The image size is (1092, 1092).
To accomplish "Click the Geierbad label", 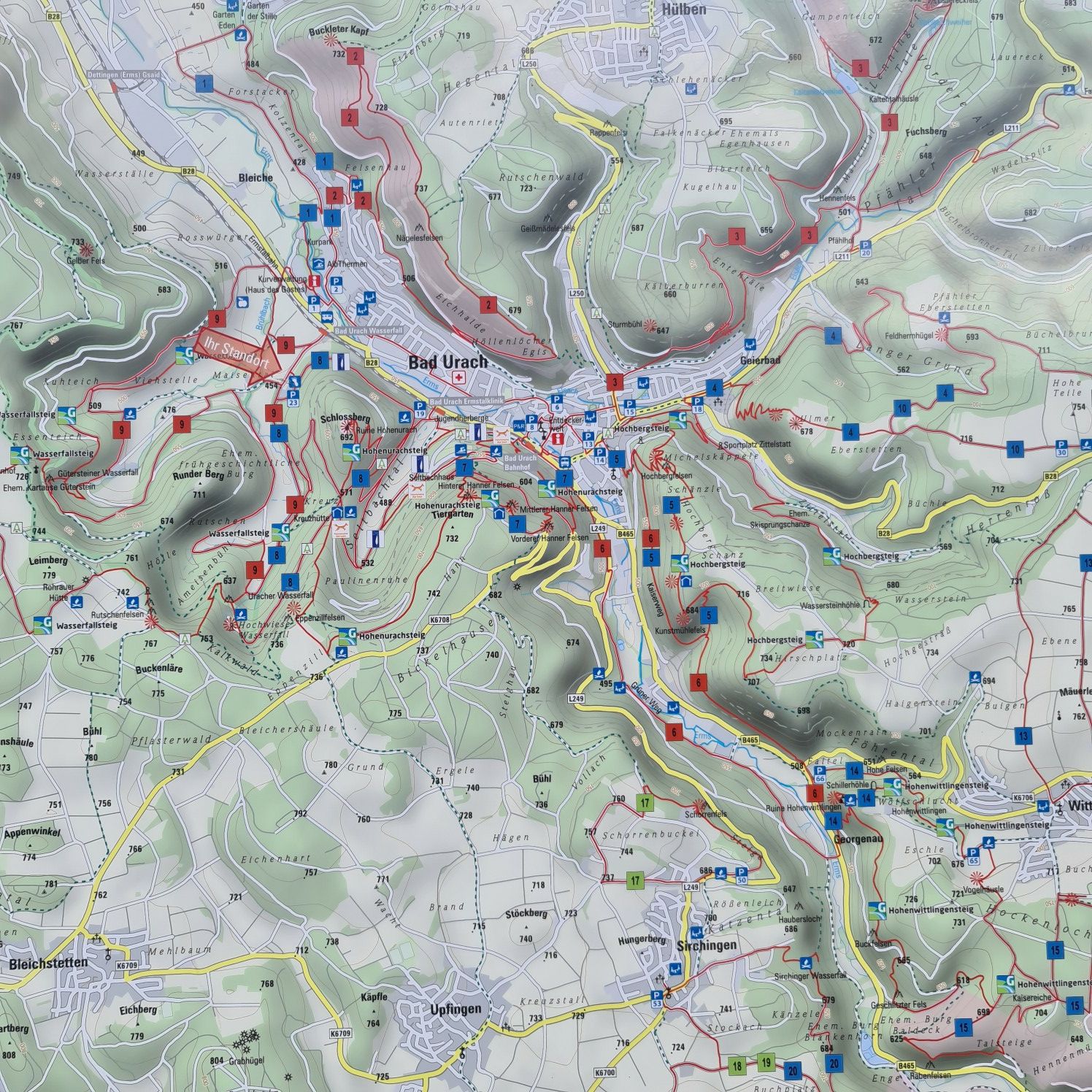I will click(x=760, y=361).
